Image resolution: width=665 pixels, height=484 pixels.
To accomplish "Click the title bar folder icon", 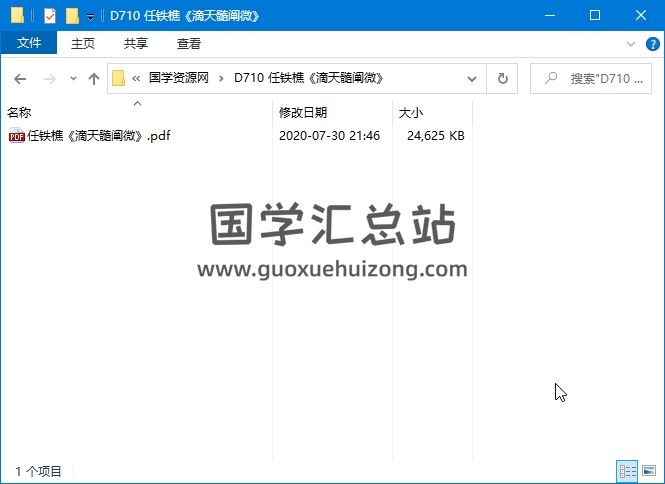I will point(17,15).
